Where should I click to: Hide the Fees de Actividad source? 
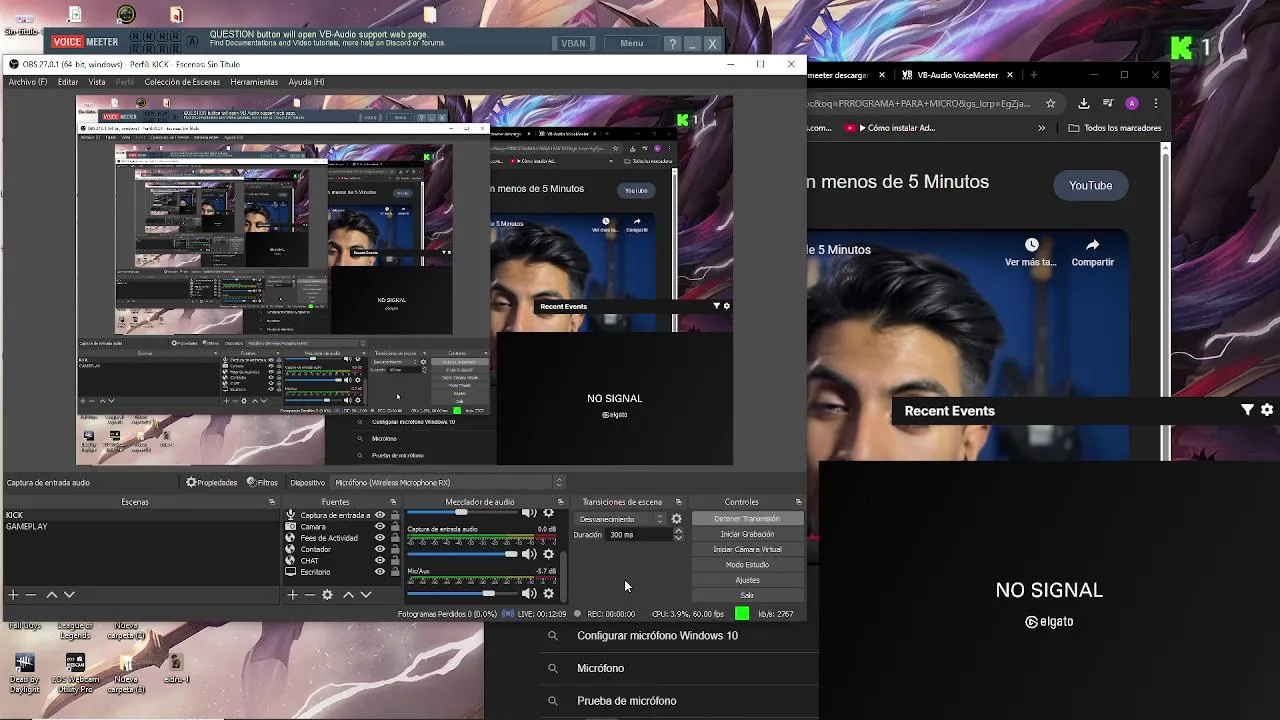click(380, 538)
